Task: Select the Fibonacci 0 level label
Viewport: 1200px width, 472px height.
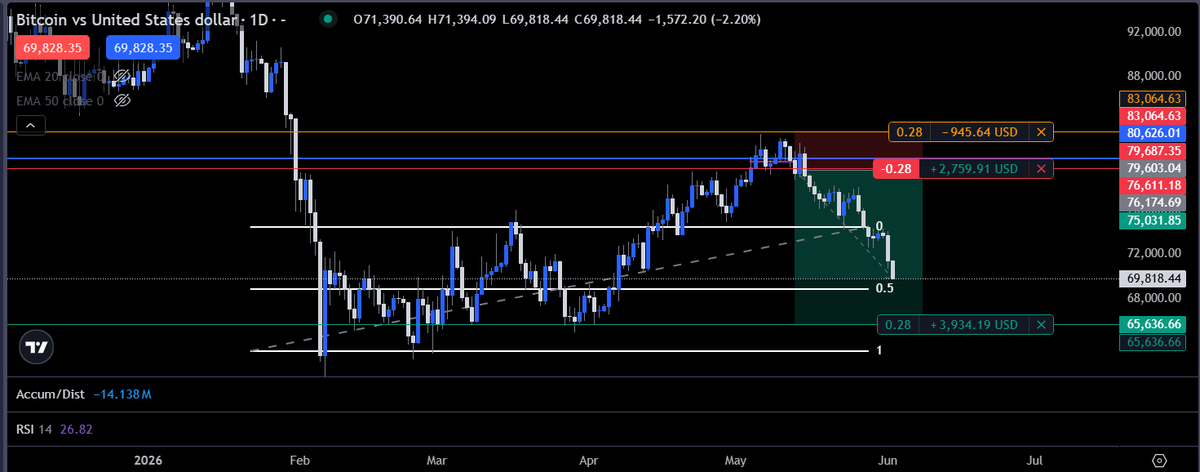Action: (878, 227)
